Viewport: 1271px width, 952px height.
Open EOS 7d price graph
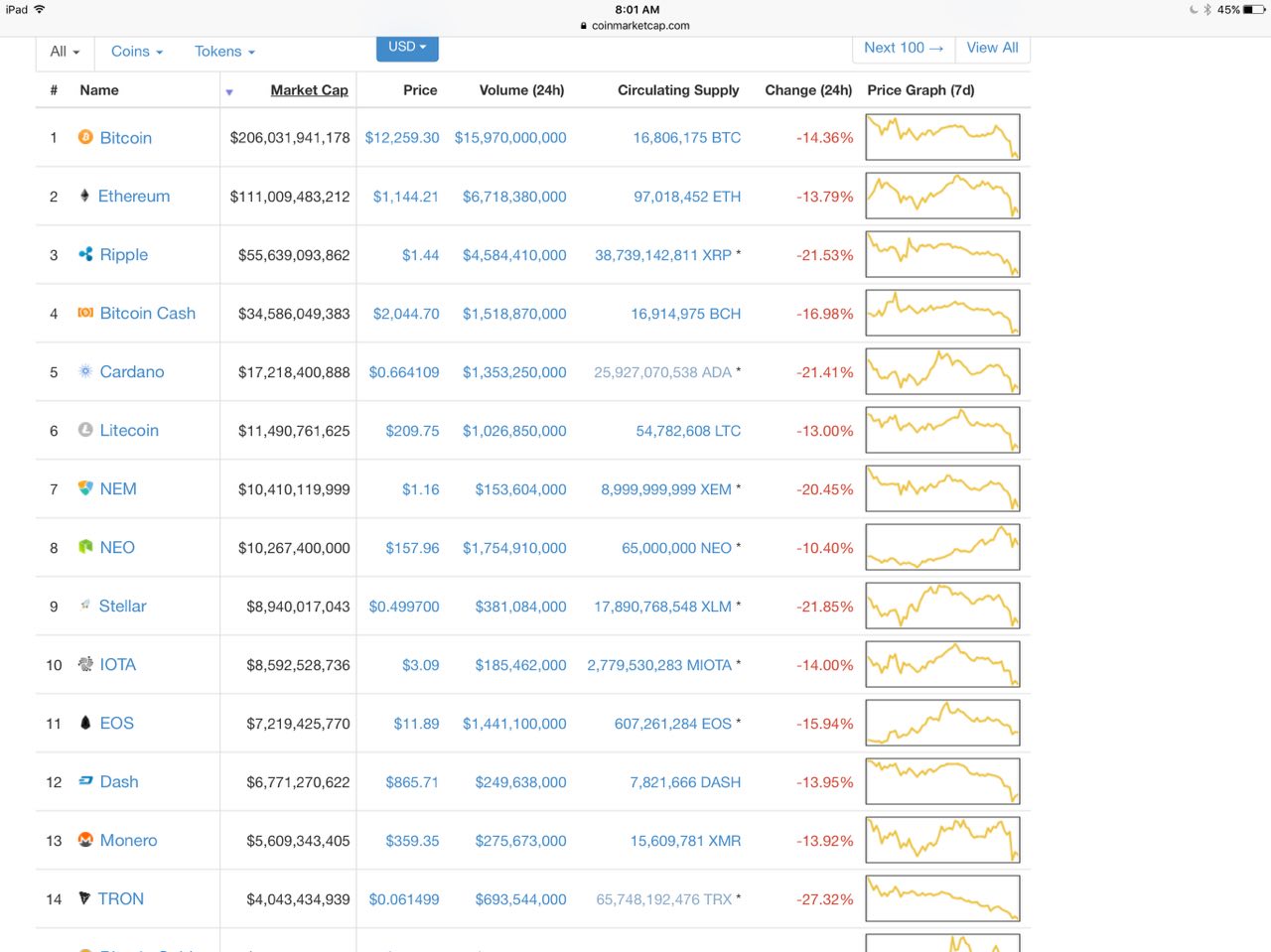[942, 723]
